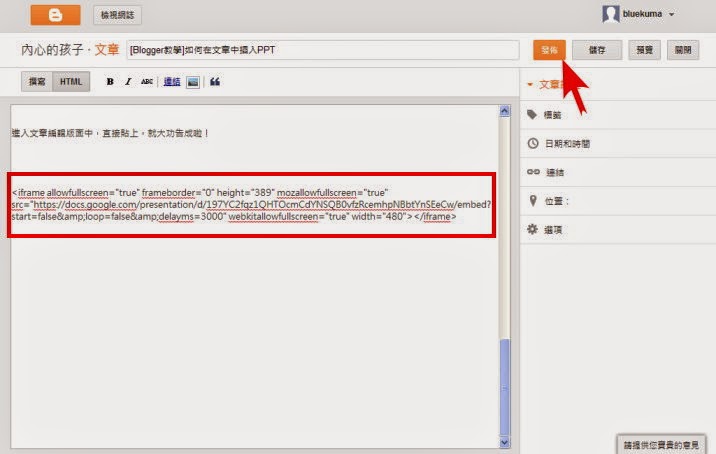Switch to Compose editing mode tab

point(37,82)
